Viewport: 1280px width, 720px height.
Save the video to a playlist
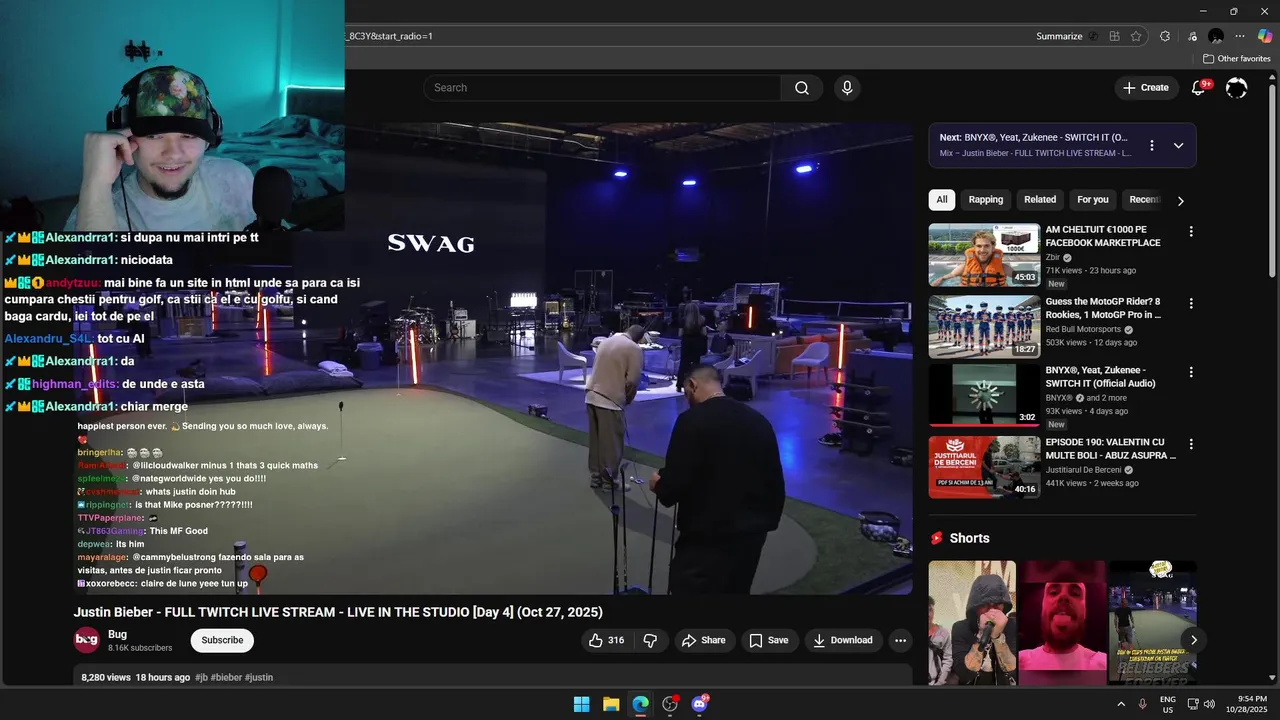pyautogui.click(x=769, y=640)
